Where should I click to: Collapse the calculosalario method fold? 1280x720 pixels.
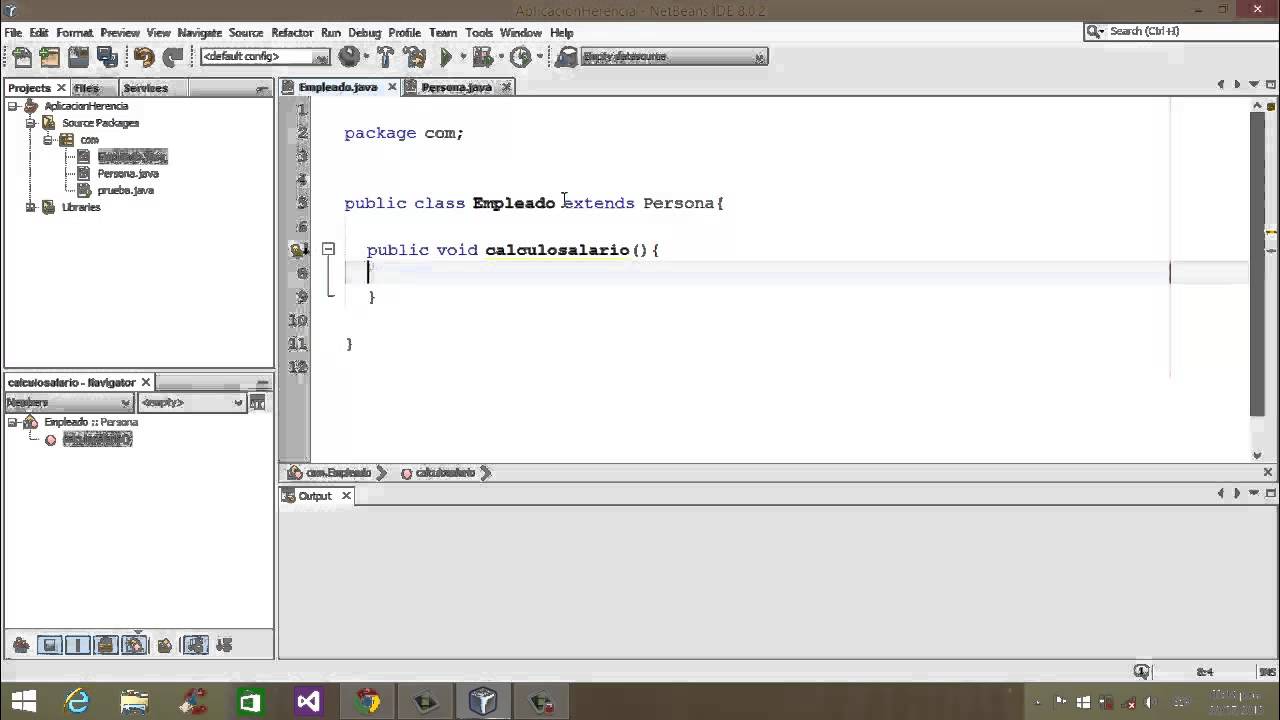[x=328, y=249]
